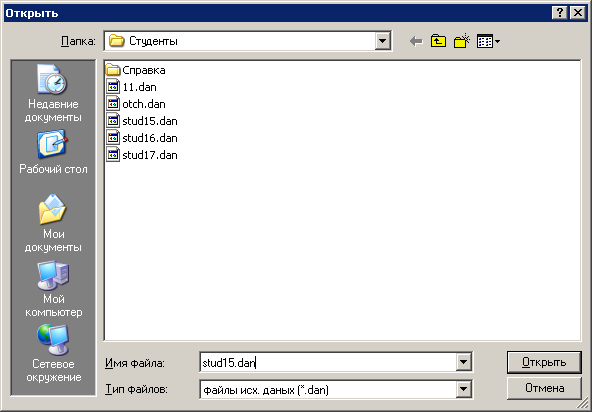
Task: Select the file 11.dan
Action: pos(131,87)
